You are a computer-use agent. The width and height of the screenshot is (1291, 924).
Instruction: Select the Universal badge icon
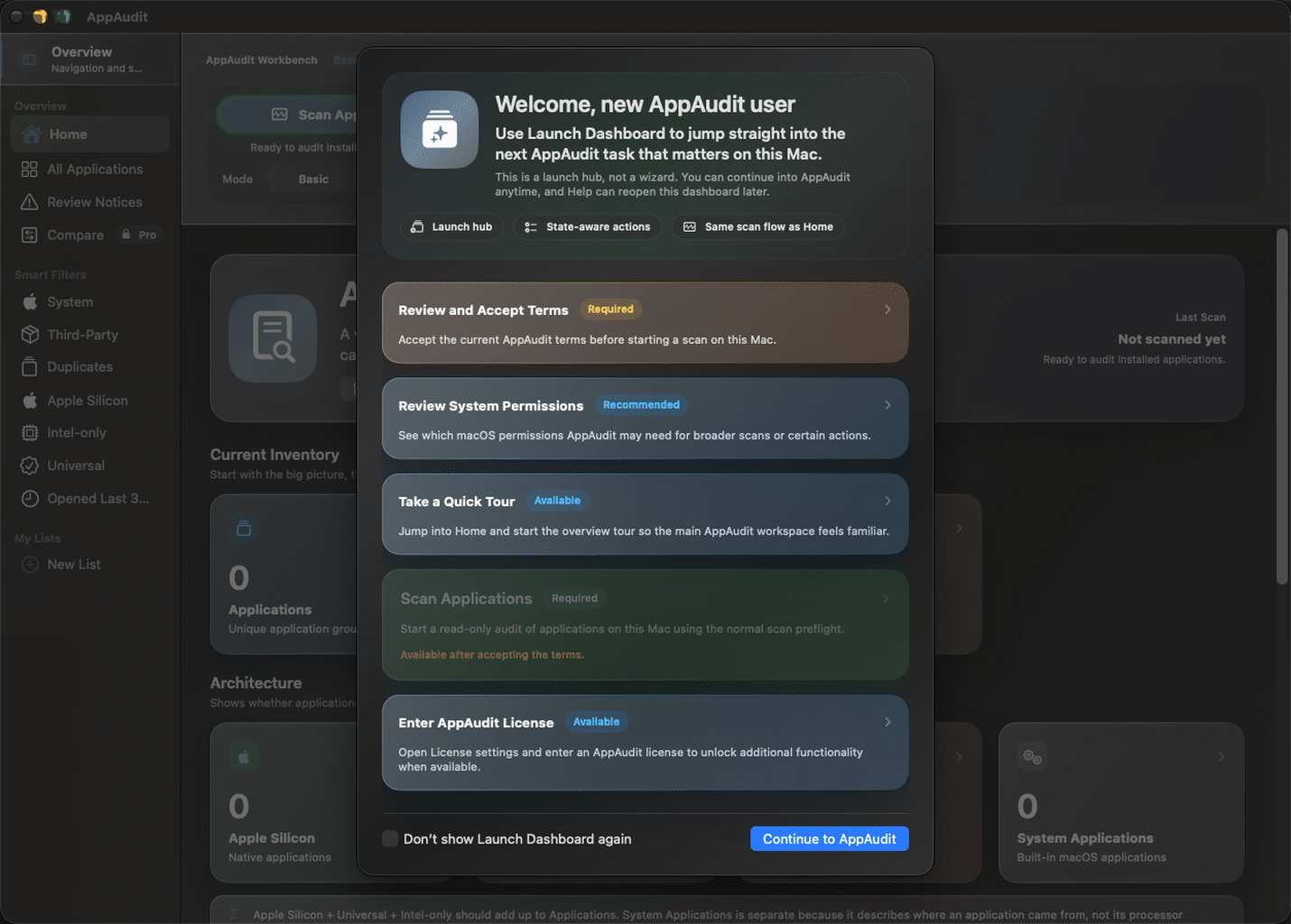coord(30,466)
